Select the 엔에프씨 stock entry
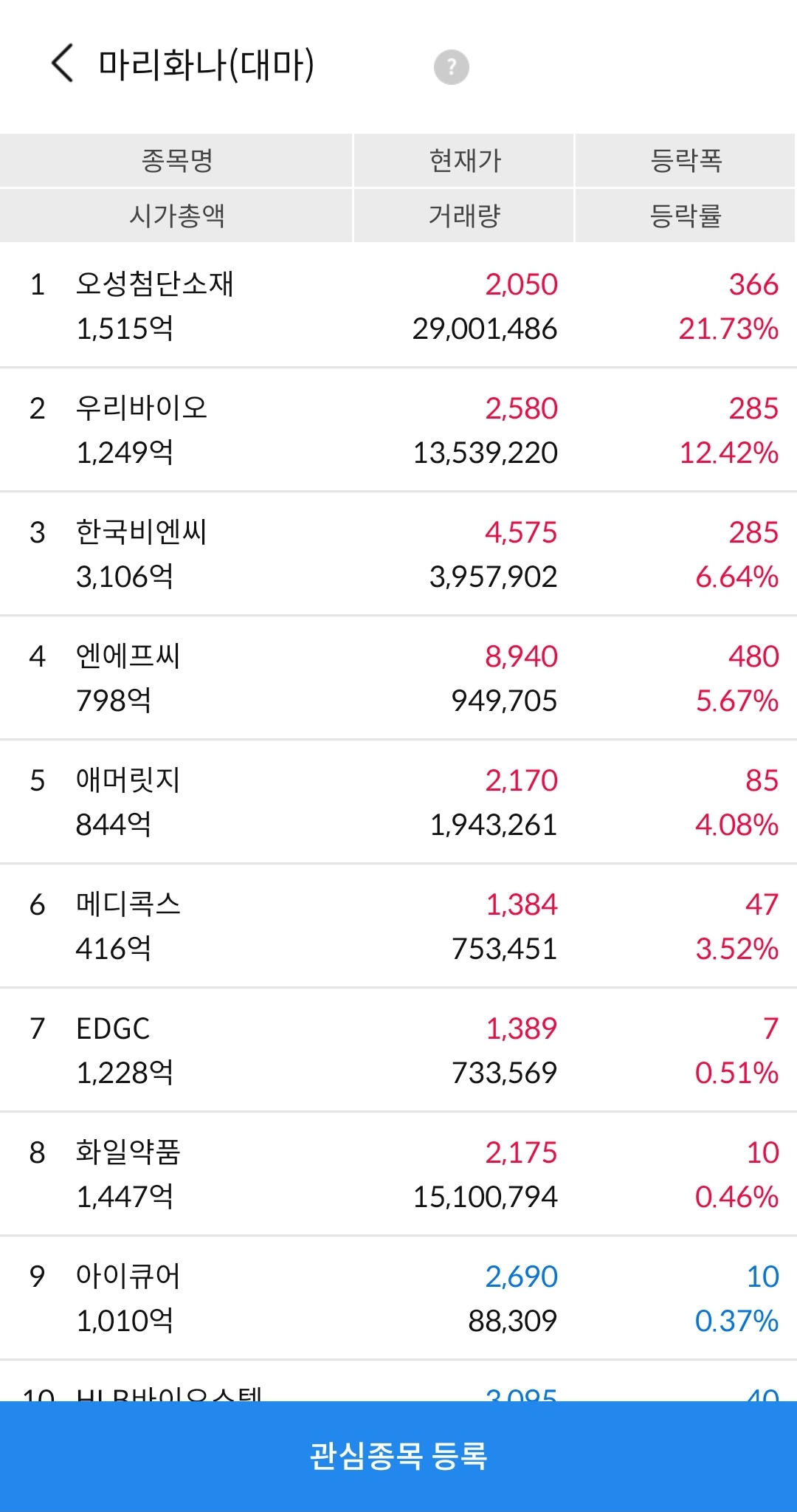Image resolution: width=797 pixels, height=1512 pixels. [398, 678]
